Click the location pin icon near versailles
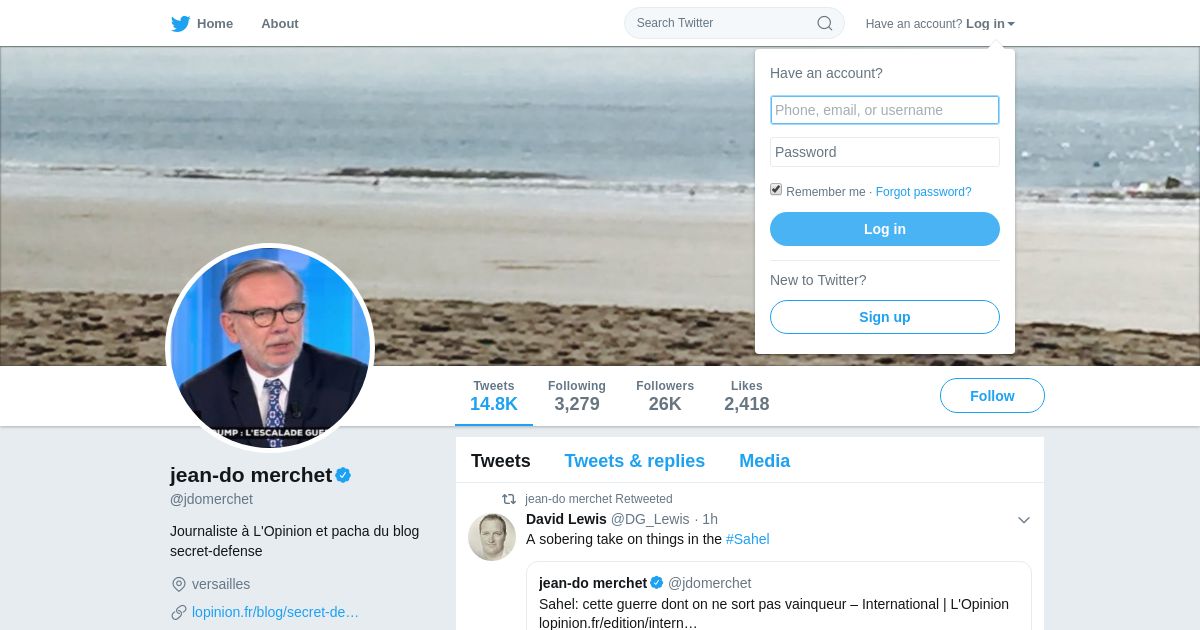 [x=179, y=584]
